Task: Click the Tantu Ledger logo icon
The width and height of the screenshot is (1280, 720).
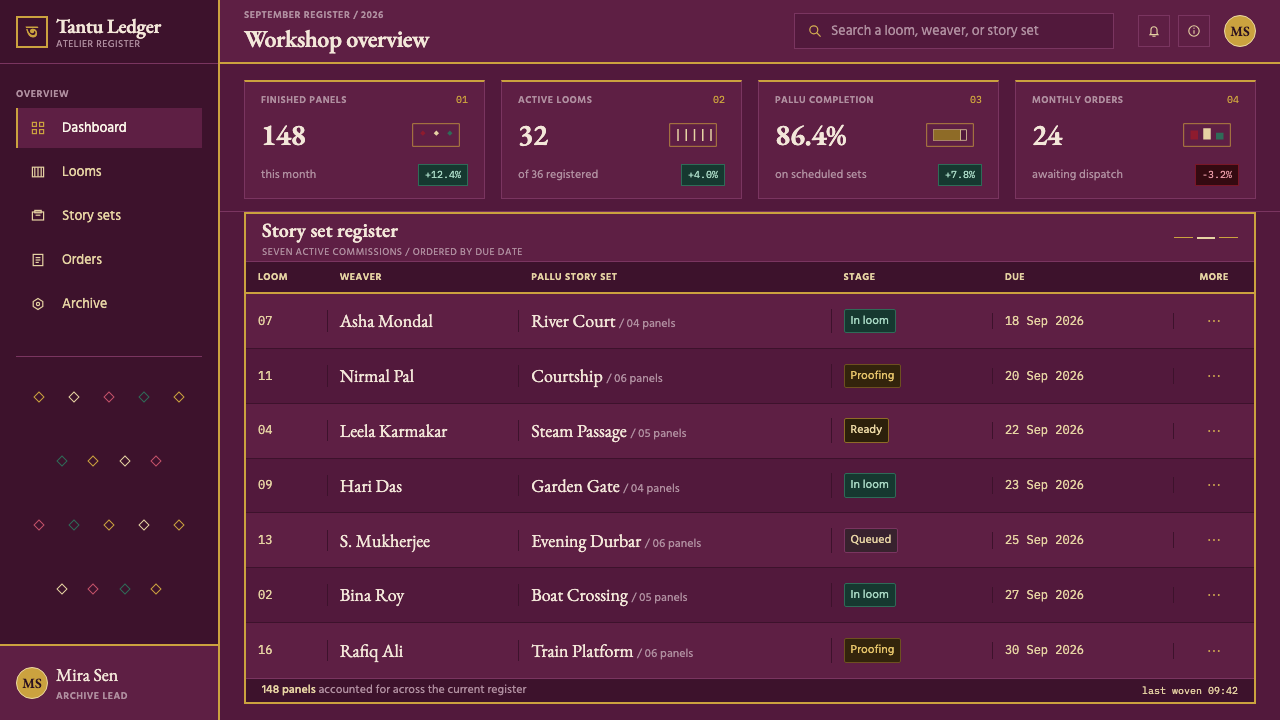Action: click(32, 32)
